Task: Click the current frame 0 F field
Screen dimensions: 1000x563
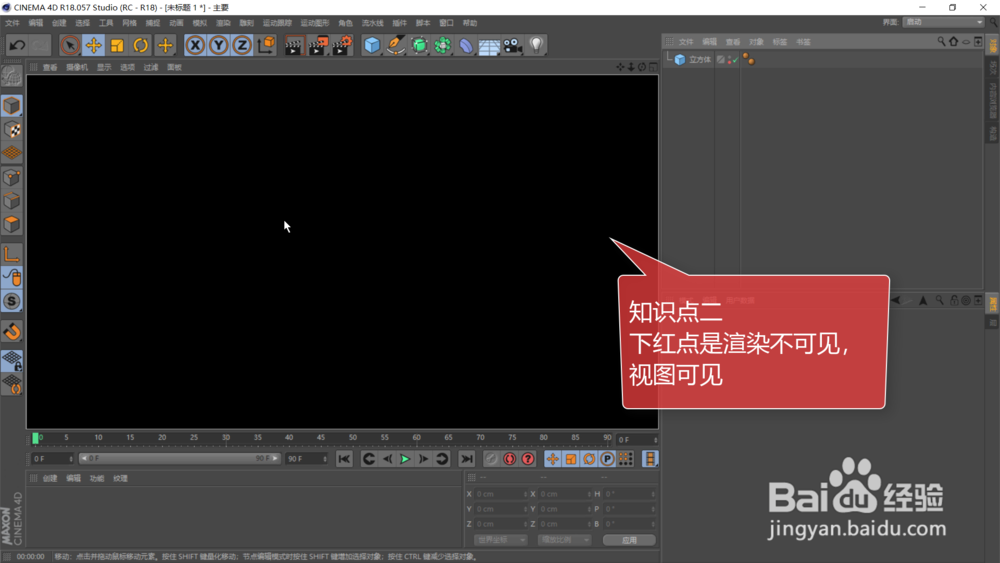Action: [x=52, y=459]
